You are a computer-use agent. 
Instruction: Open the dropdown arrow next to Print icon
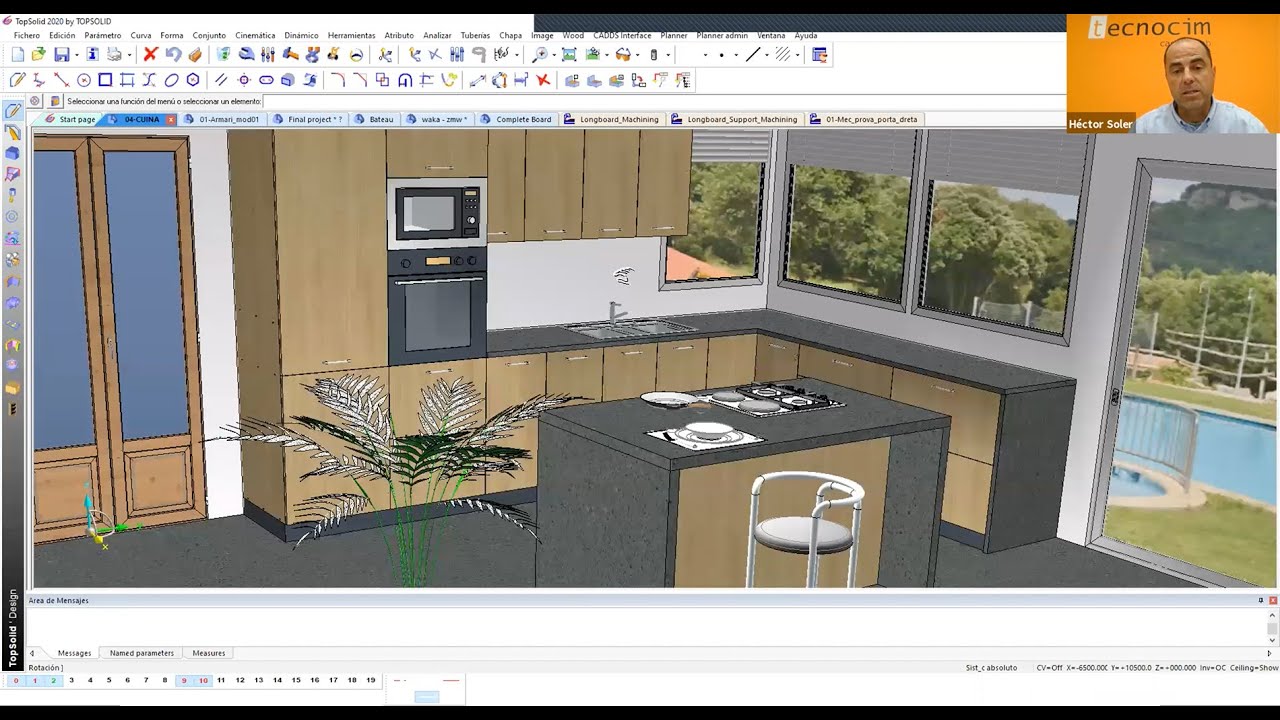point(130,55)
